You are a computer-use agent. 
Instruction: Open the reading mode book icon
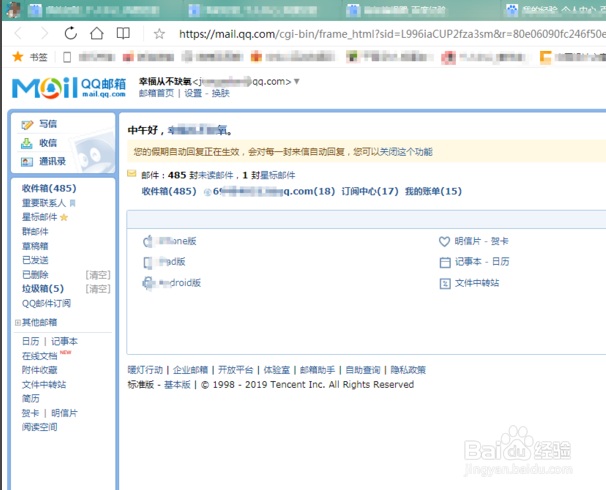click(x=123, y=34)
